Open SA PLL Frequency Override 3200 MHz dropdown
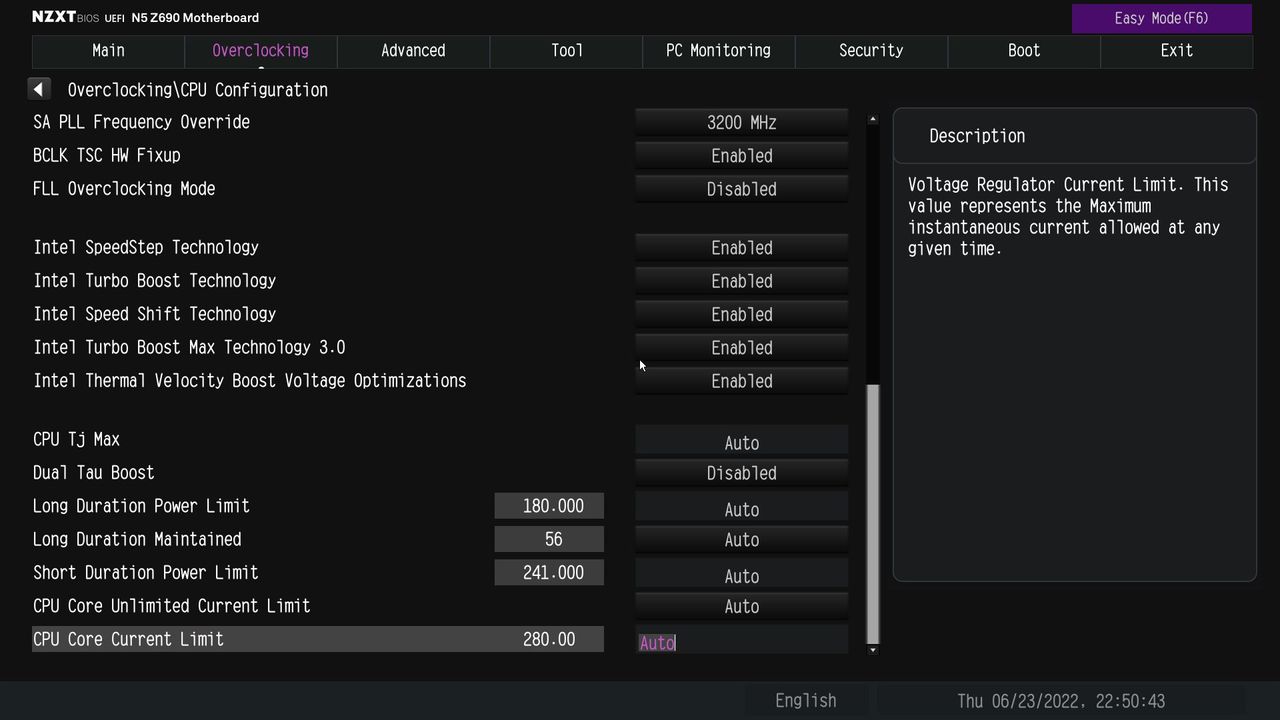The height and width of the screenshot is (720, 1280). coord(742,122)
